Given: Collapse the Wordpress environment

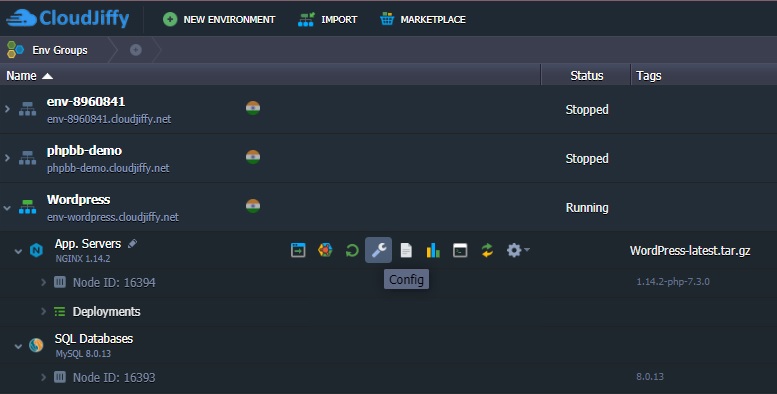Looking at the screenshot, I should pyautogui.click(x=7, y=208).
